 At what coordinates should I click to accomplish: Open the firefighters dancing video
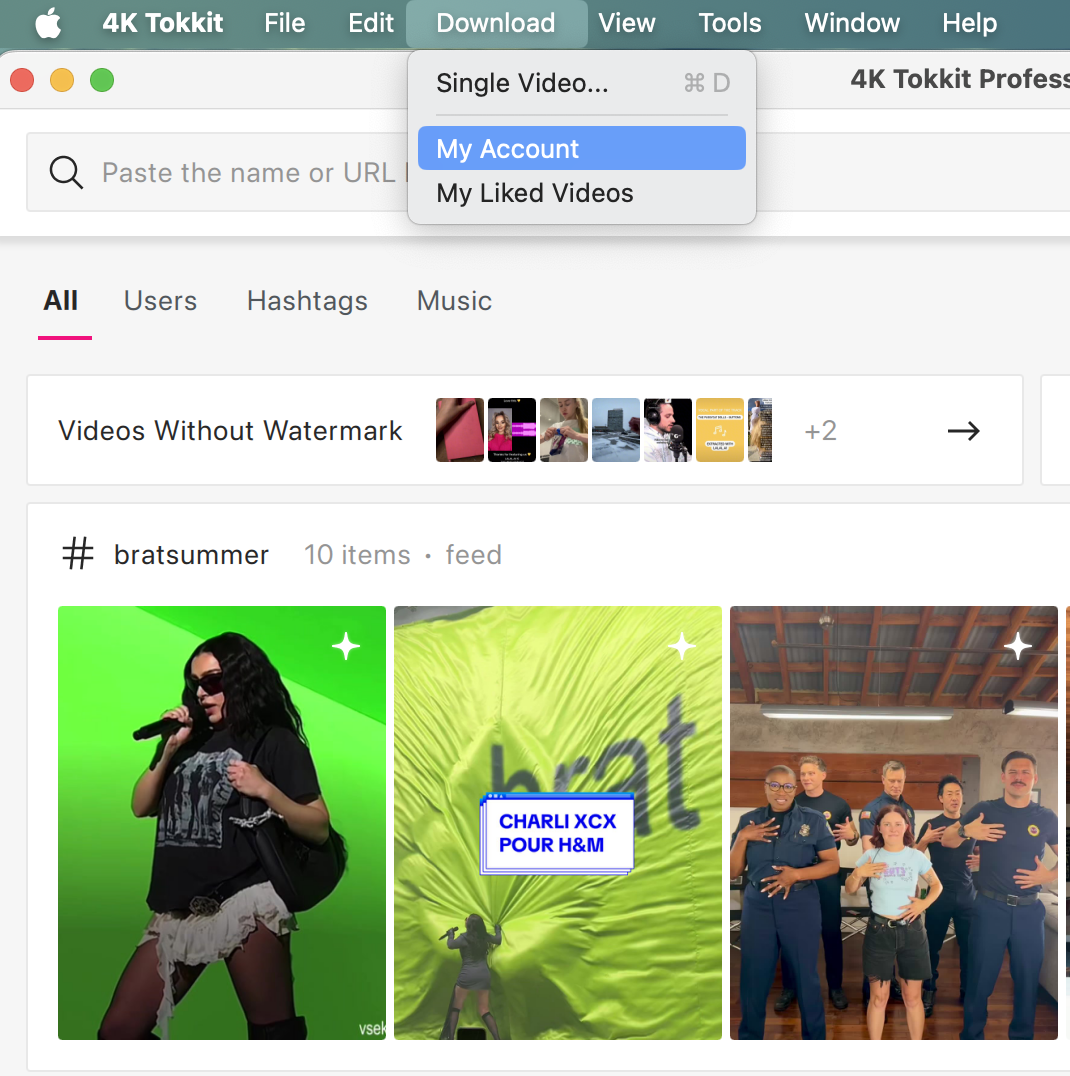pyautogui.click(x=894, y=823)
